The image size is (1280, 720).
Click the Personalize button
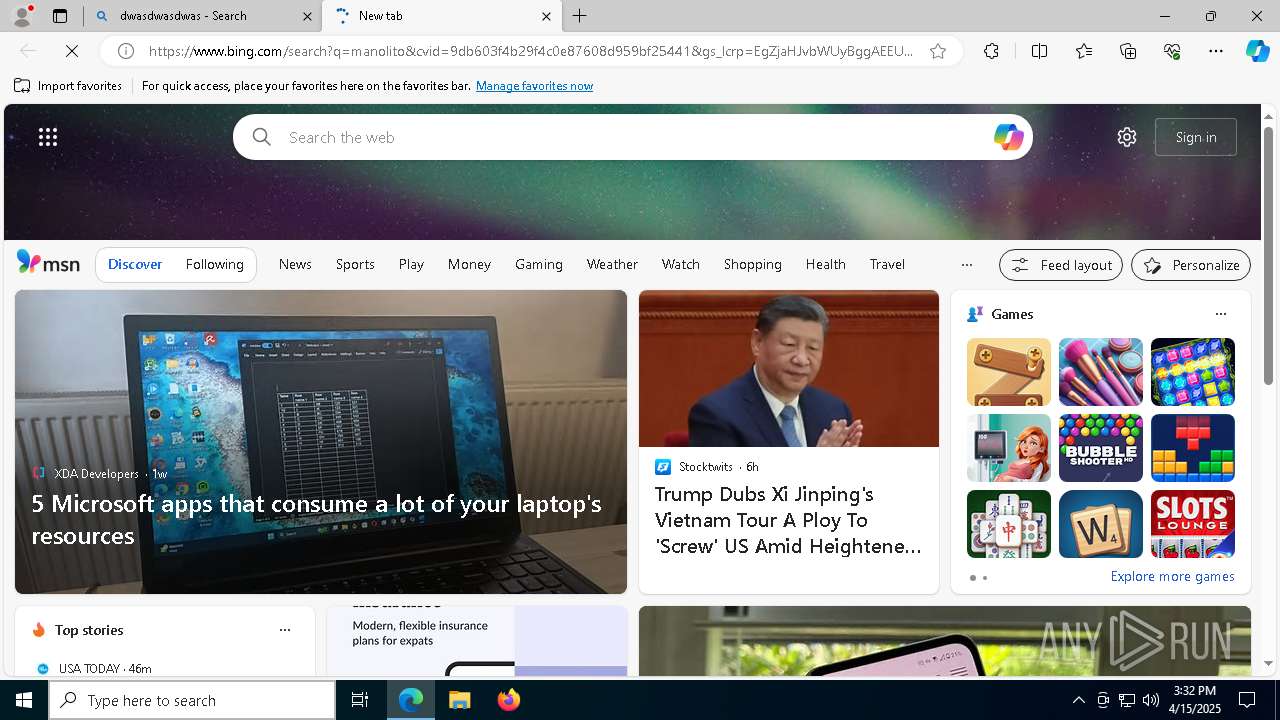point(1191,265)
